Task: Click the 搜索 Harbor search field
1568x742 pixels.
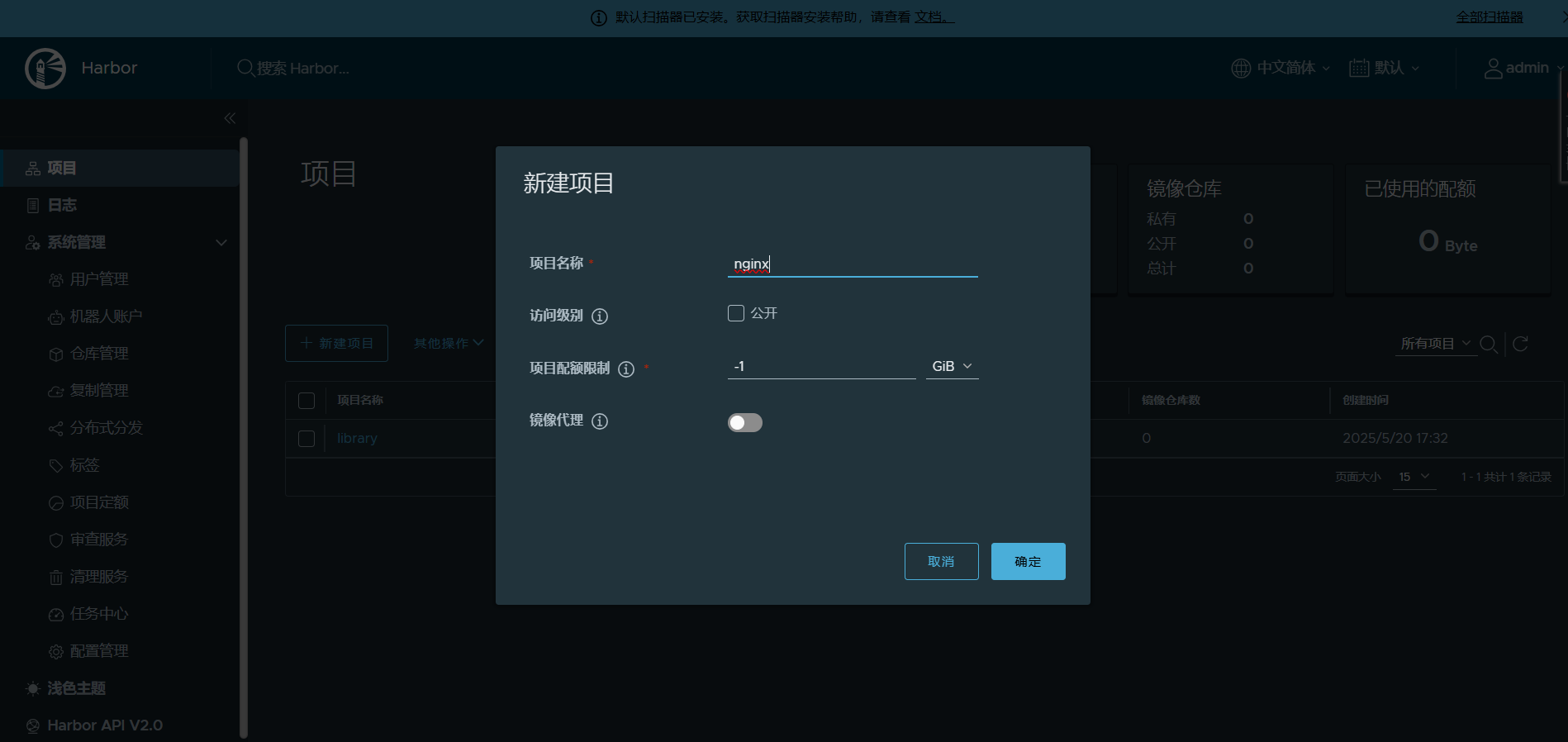Action: pos(303,68)
